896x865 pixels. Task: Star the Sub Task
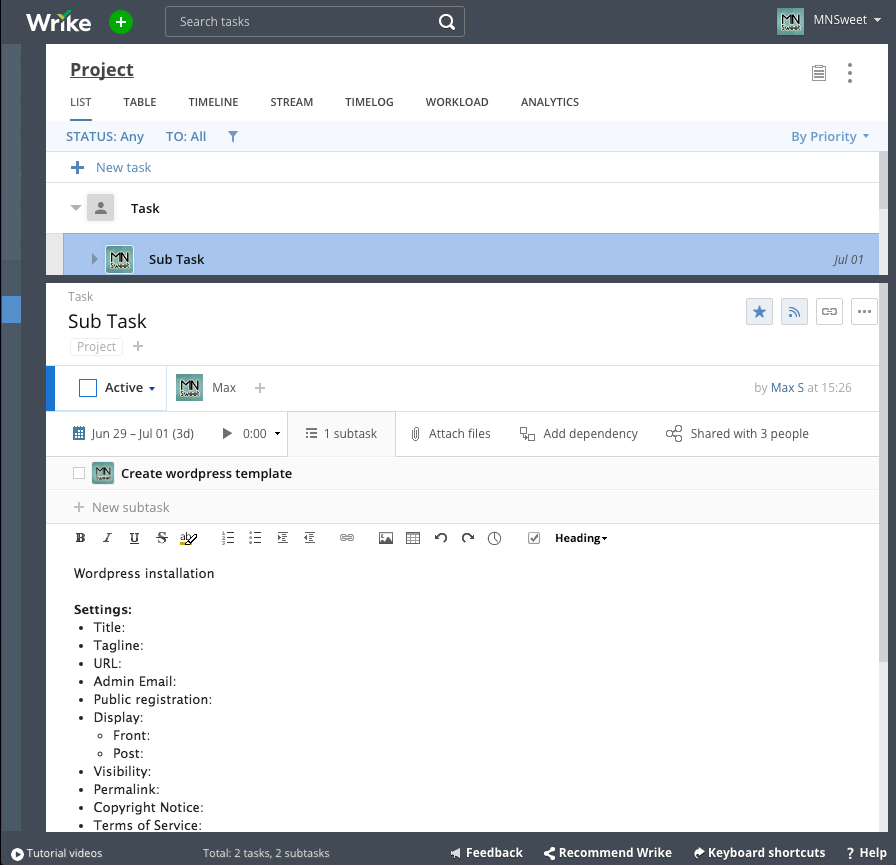click(759, 312)
